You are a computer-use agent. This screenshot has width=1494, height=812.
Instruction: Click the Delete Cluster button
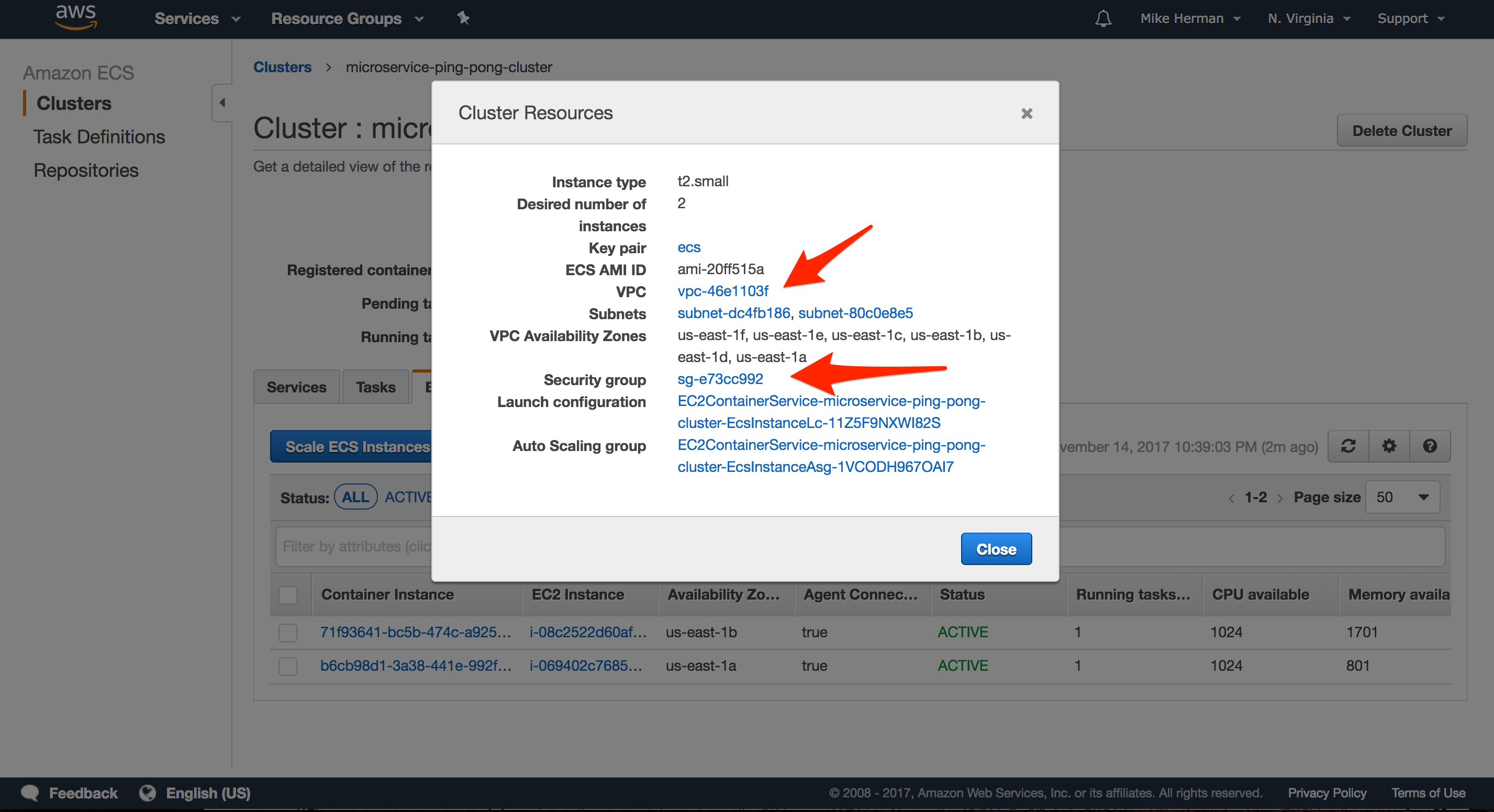(1402, 130)
